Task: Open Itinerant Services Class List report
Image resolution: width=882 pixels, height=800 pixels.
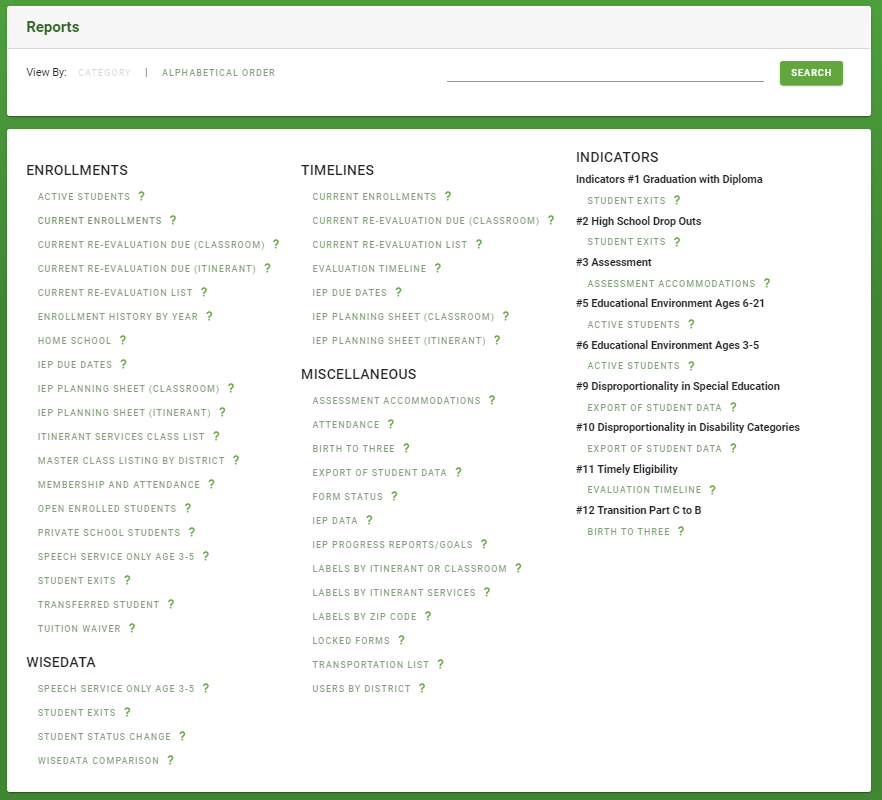Action: pos(122,437)
